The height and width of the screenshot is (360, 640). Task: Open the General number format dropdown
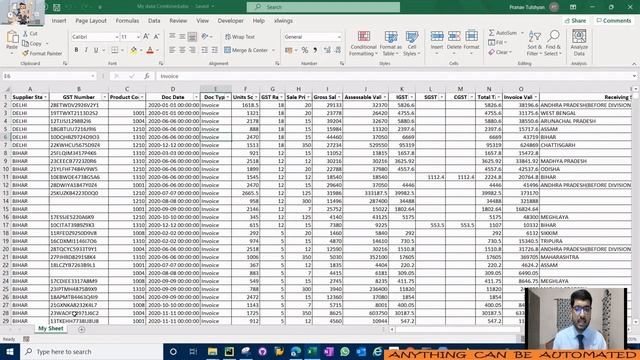339,37
